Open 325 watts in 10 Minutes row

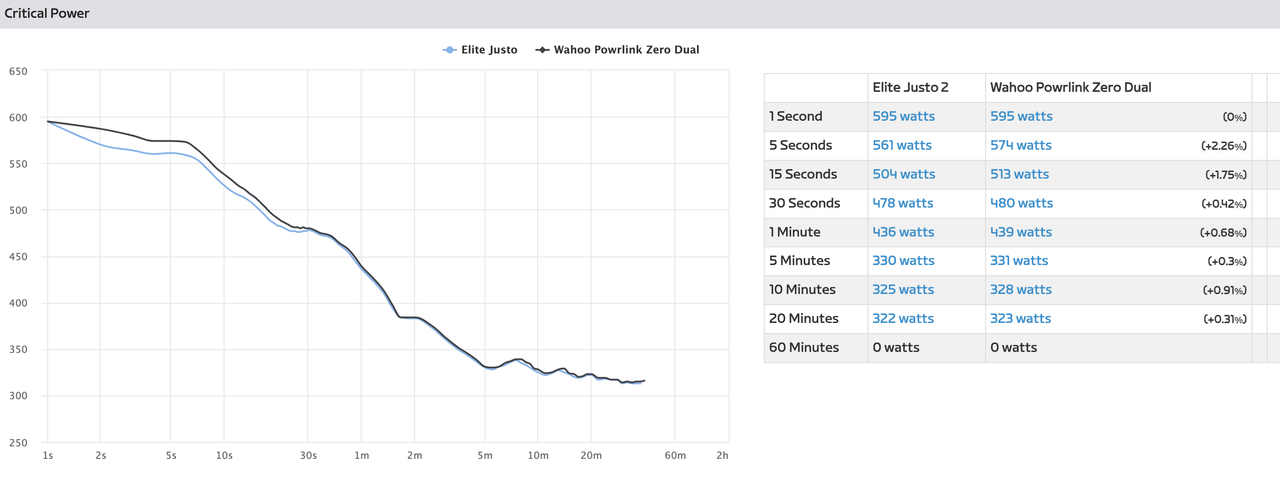click(x=903, y=290)
